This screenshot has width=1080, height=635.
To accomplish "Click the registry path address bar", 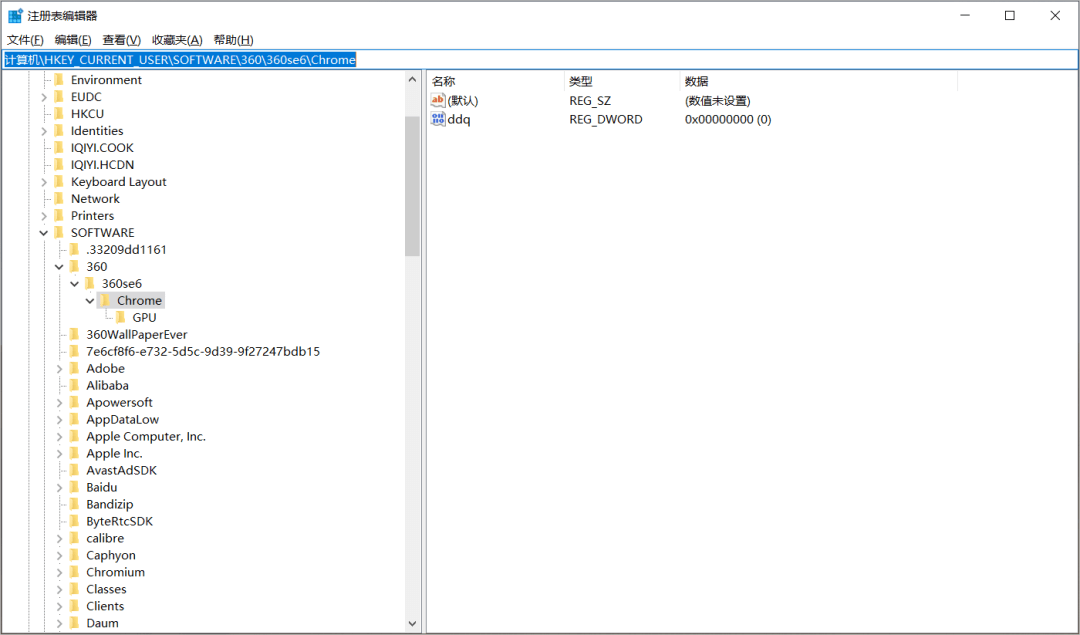I will pos(539,60).
